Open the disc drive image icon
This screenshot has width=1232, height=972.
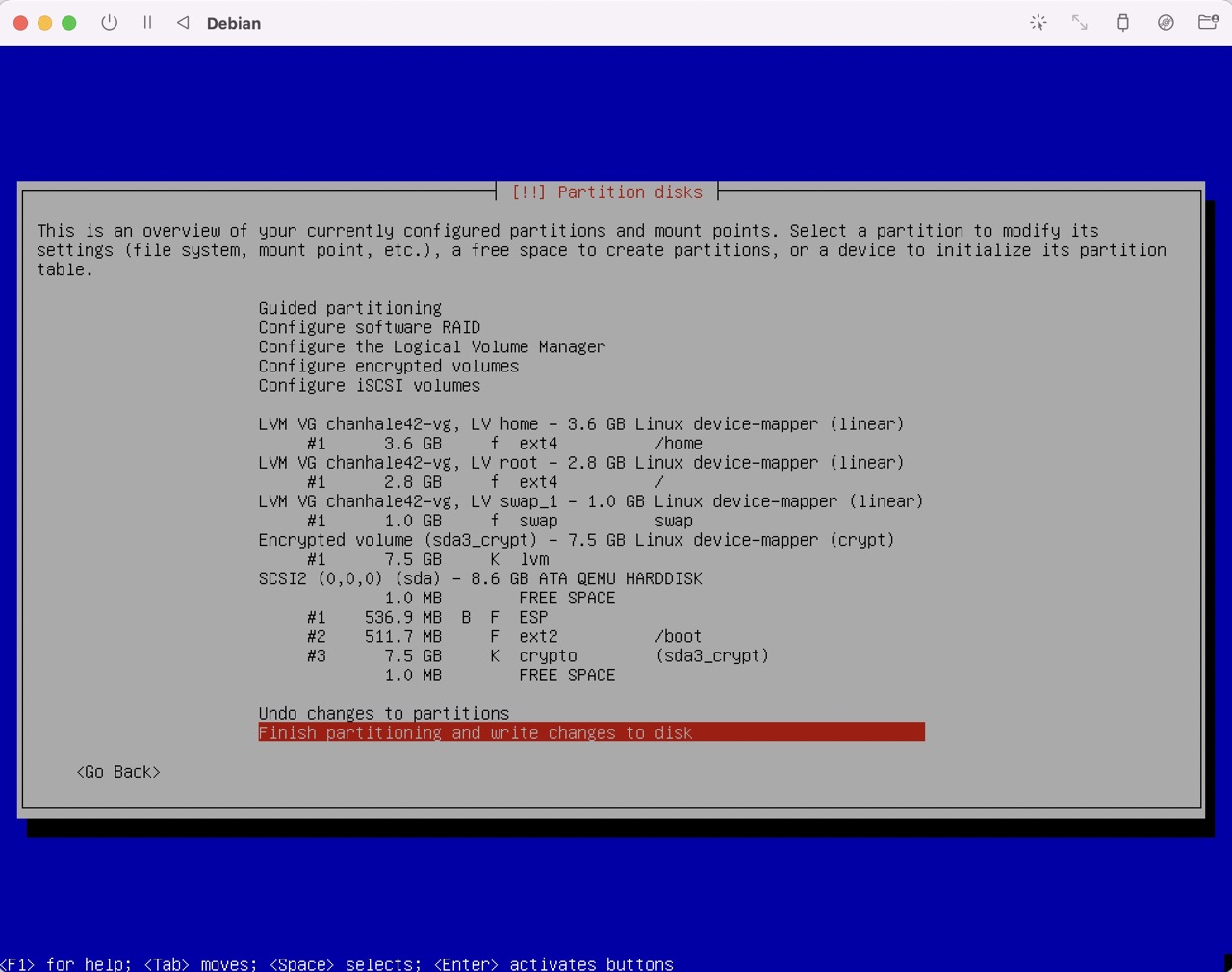click(x=1166, y=22)
